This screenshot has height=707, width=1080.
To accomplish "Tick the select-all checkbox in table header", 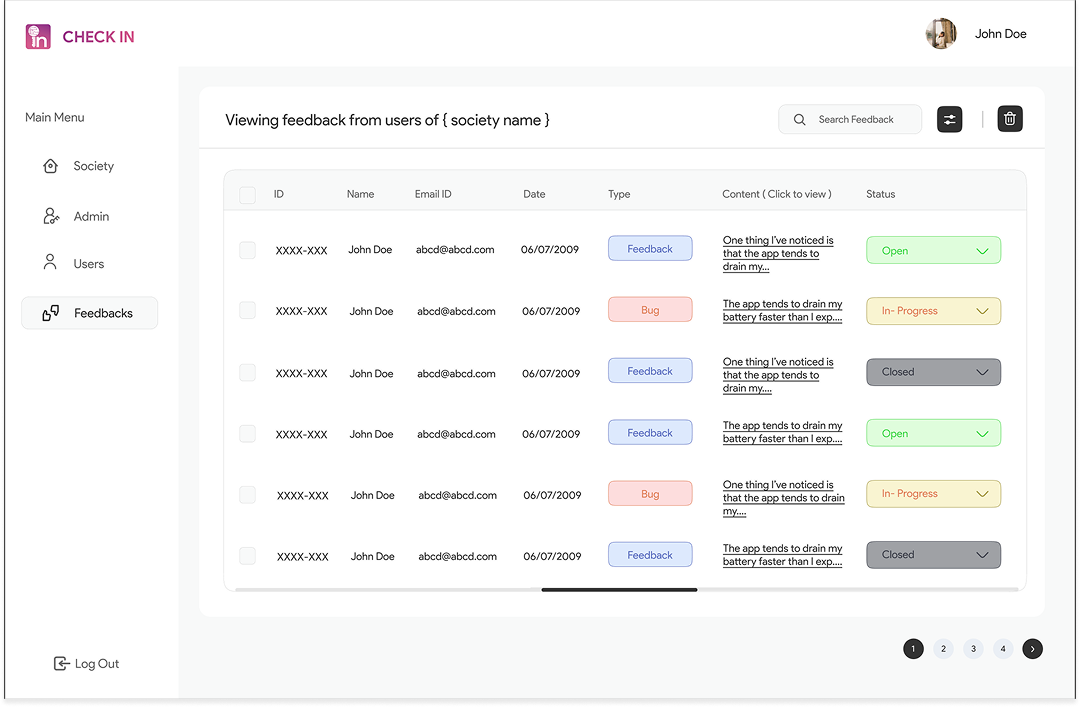I will [247, 195].
